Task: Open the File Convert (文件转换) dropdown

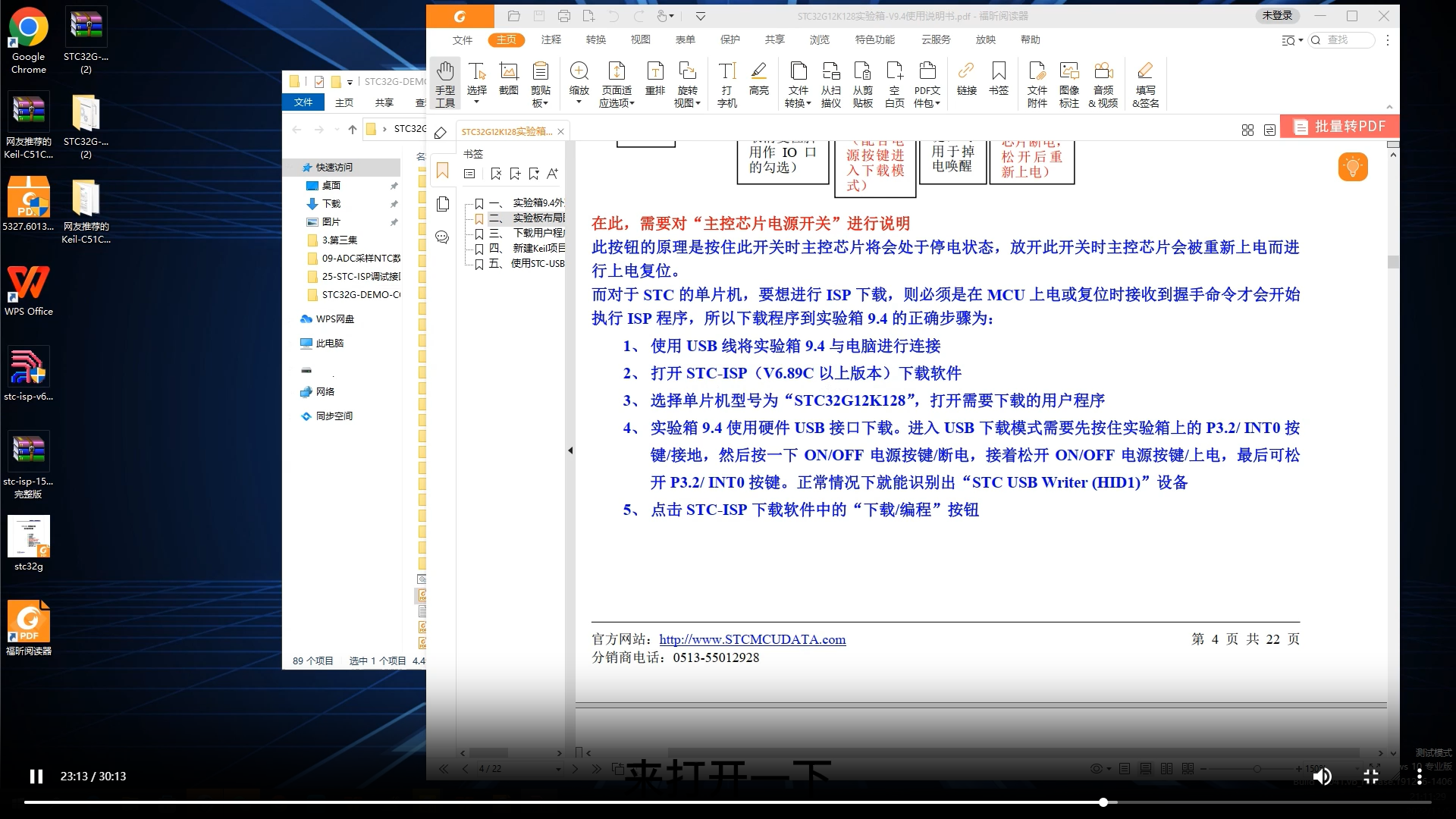Action: 799,83
